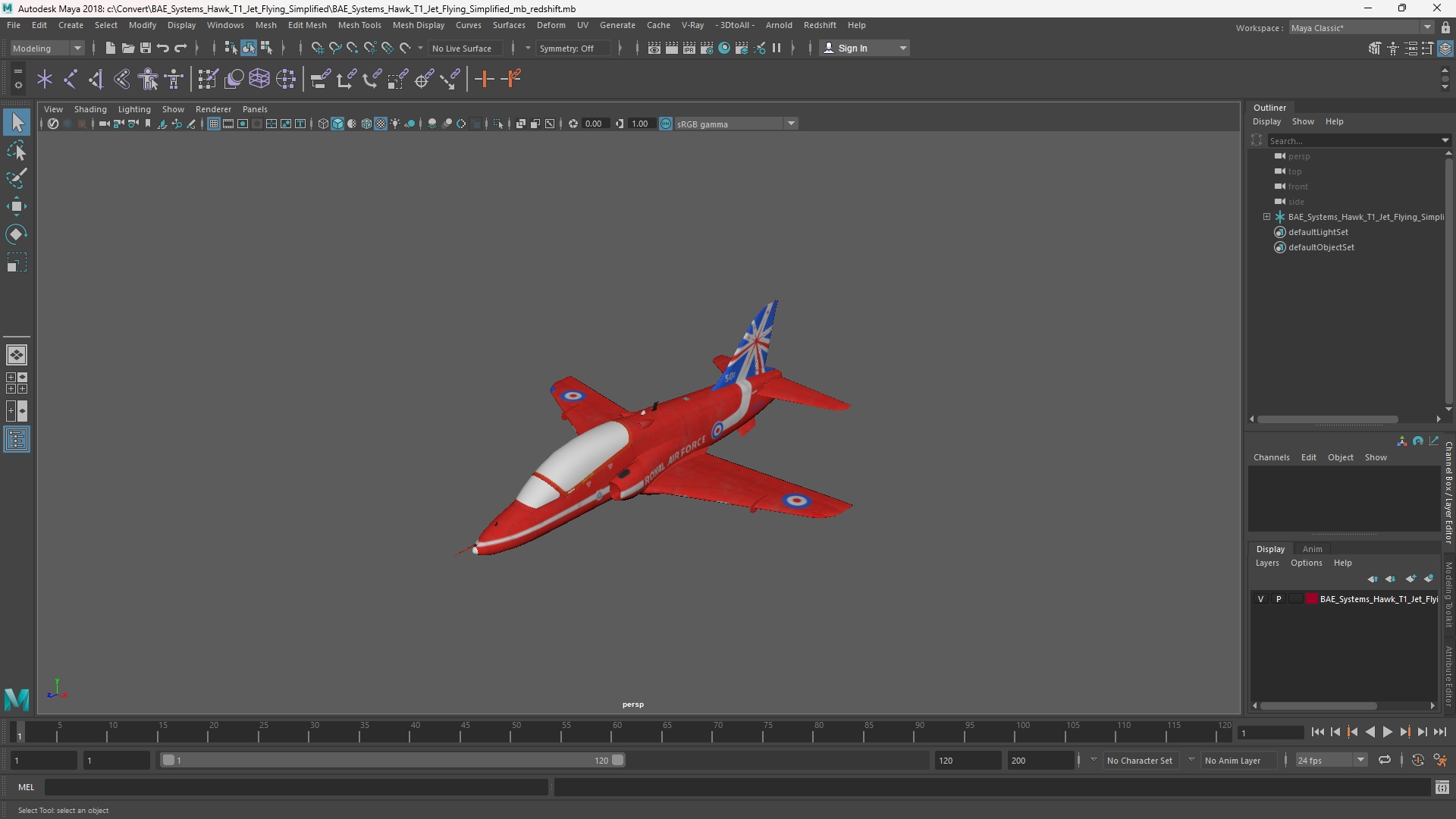Toggle the viewport grid display
Viewport: 1456px width, 819px height.
[214, 124]
